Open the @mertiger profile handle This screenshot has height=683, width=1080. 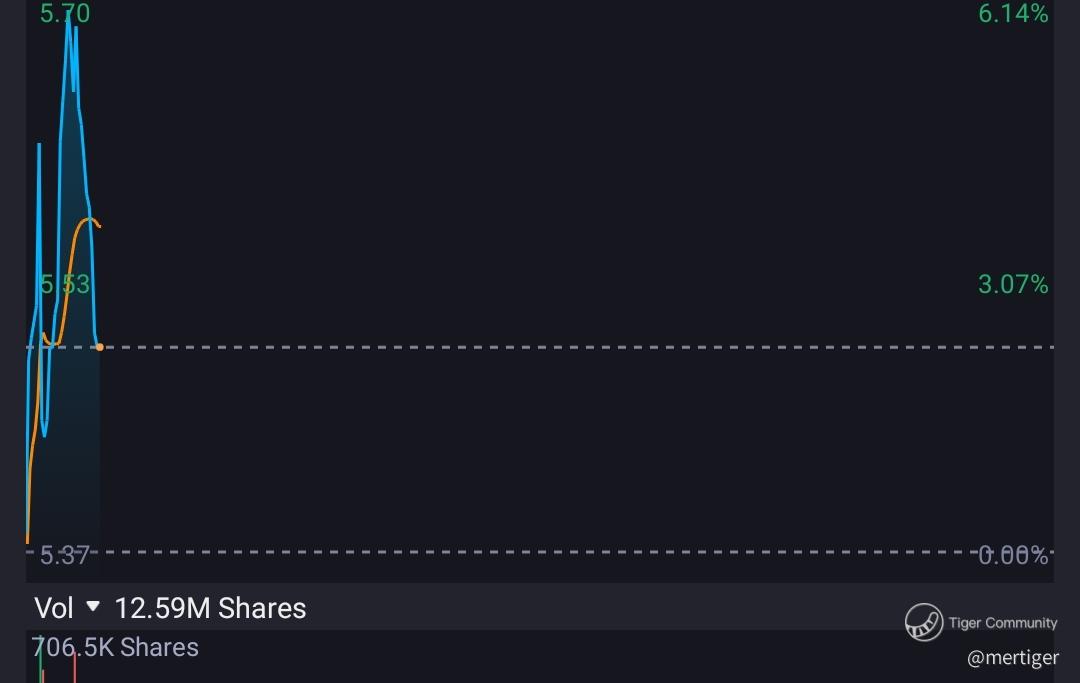(1012, 658)
